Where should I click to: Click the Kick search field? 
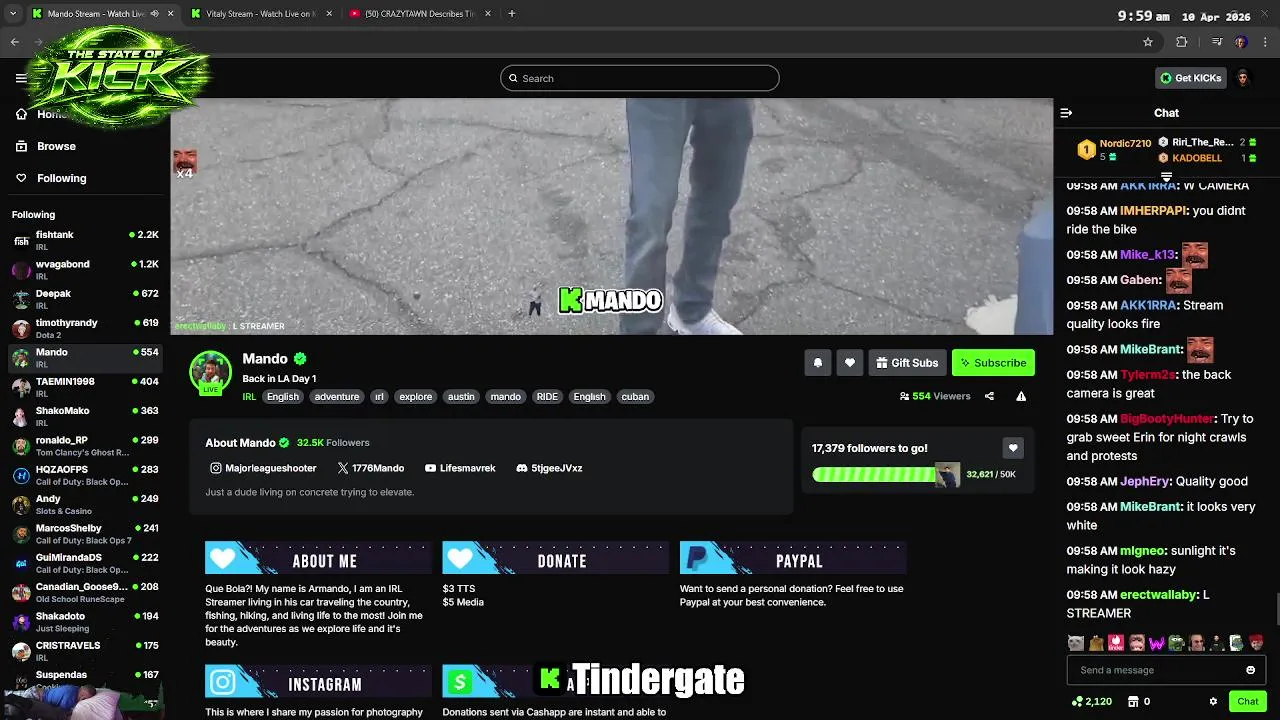(640, 78)
